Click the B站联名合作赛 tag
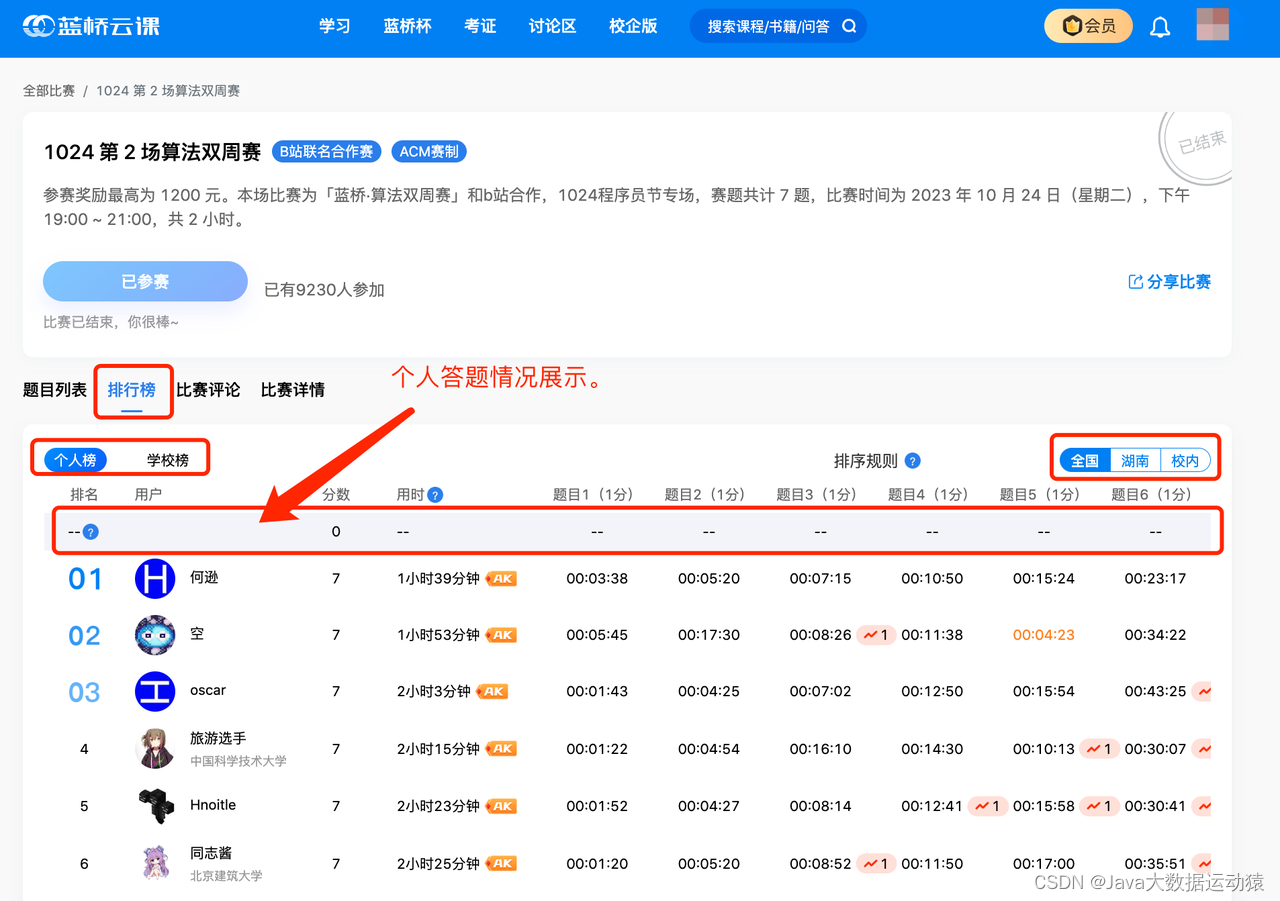The image size is (1280, 901). coord(326,152)
